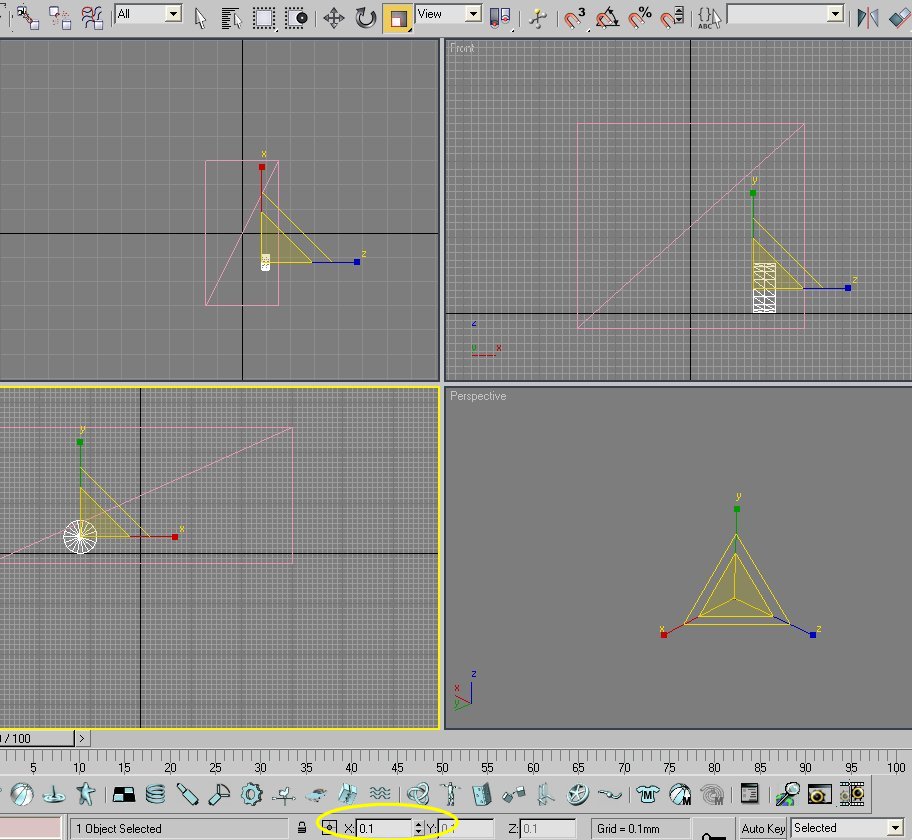Click the Perspective viewport label
Image resolution: width=912 pixels, height=840 pixels.
coord(478,396)
